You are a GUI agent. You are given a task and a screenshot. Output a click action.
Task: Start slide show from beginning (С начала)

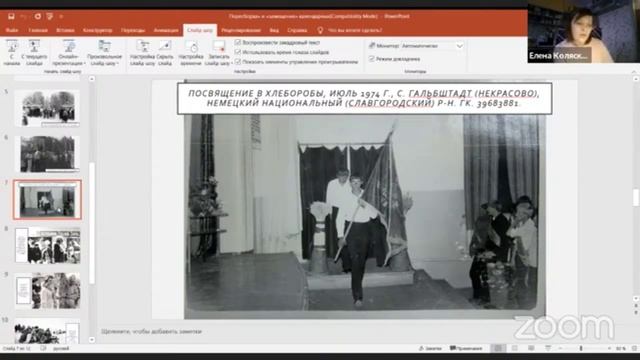tap(12, 52)
